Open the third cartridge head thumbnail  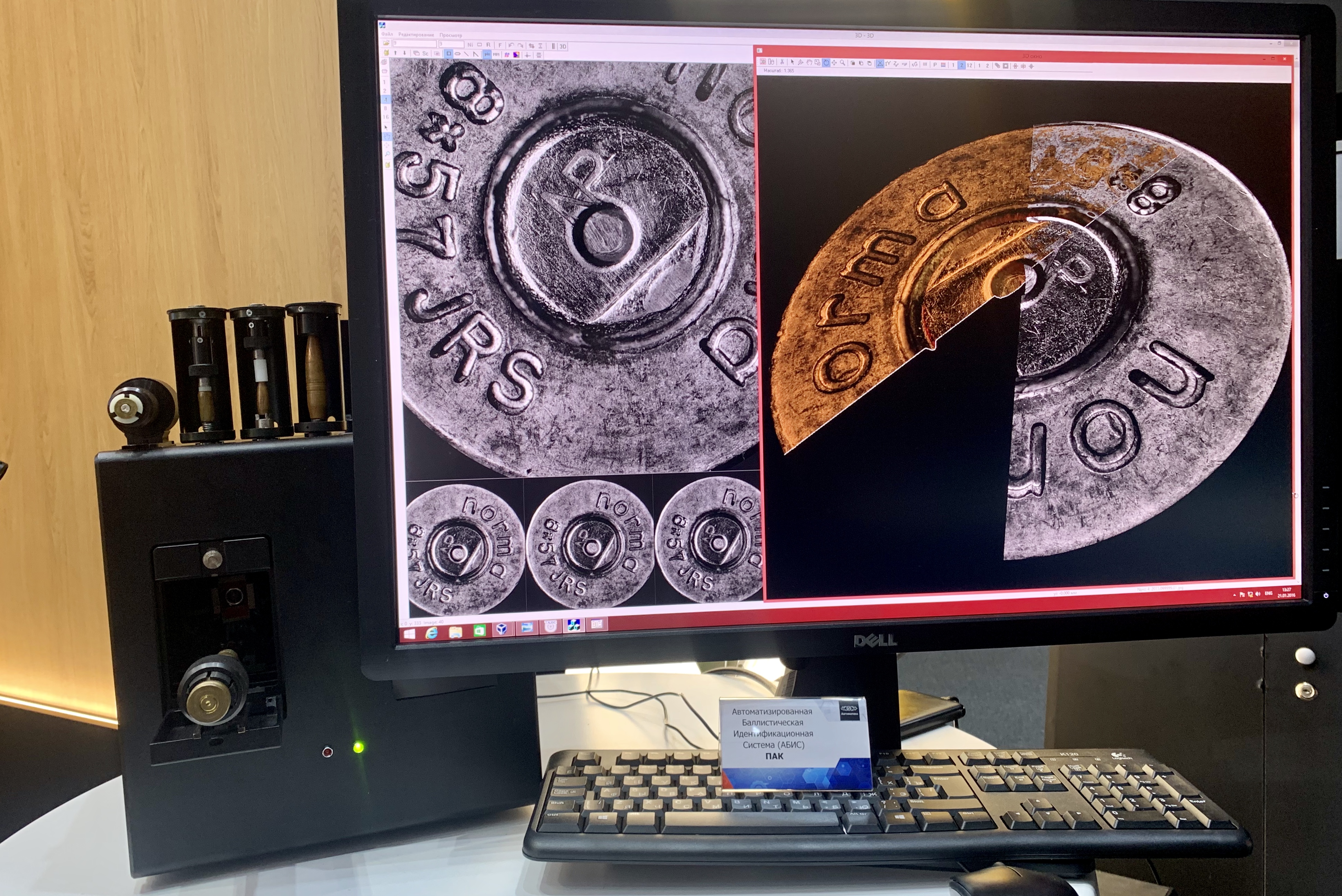[709, 540]
